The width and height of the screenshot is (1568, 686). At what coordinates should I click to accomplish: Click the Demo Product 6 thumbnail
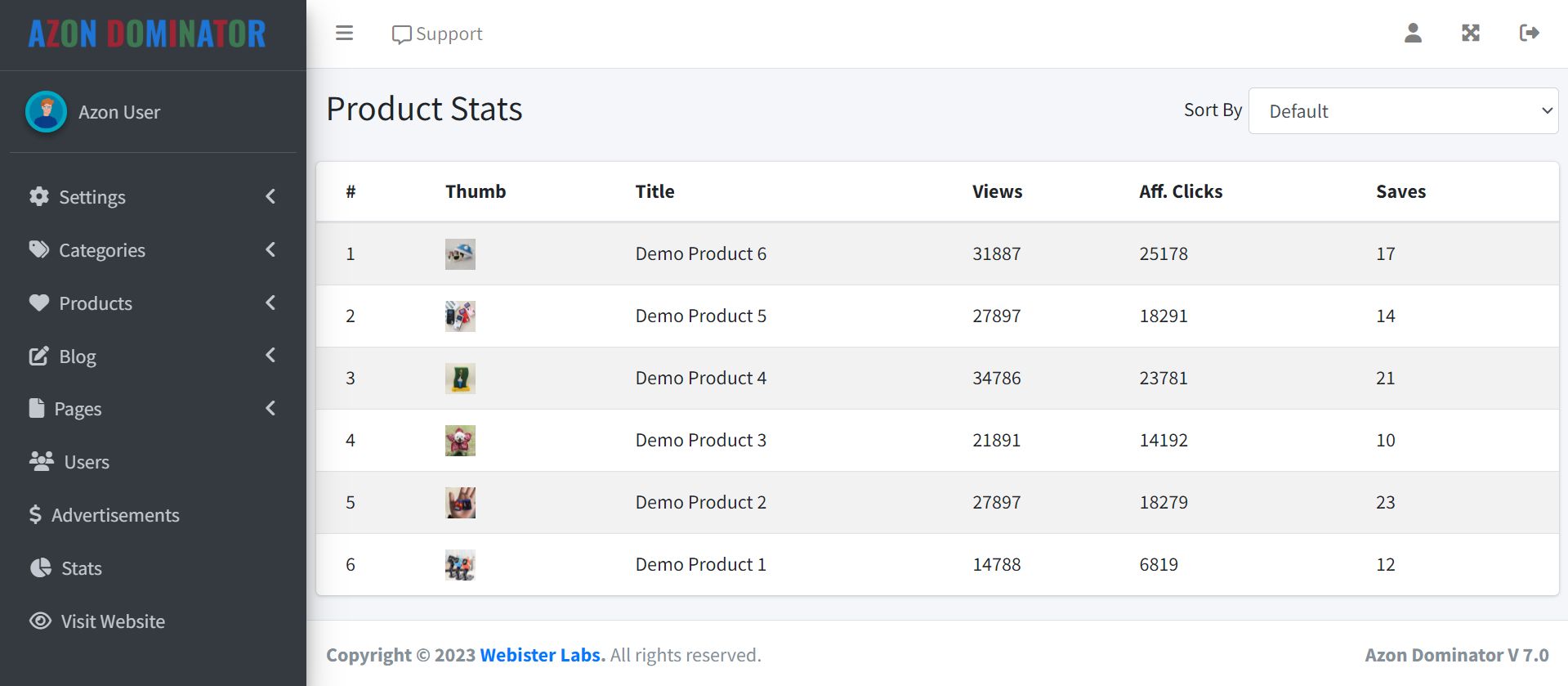[x=460, y=254]
